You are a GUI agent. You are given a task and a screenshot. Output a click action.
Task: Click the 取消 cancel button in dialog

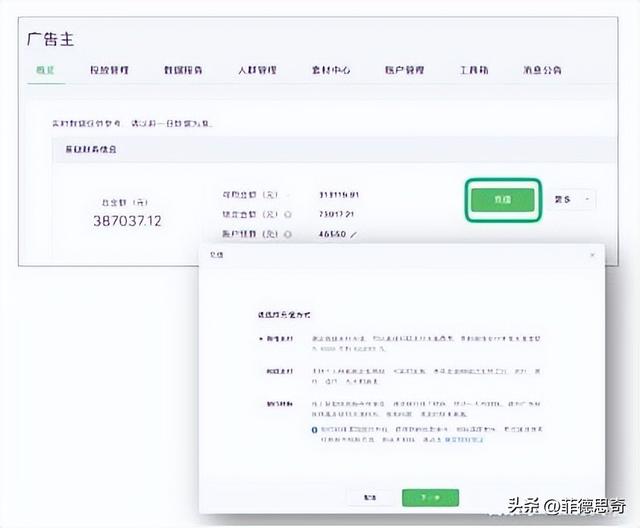pyautogui.click(x=370, y=497)
